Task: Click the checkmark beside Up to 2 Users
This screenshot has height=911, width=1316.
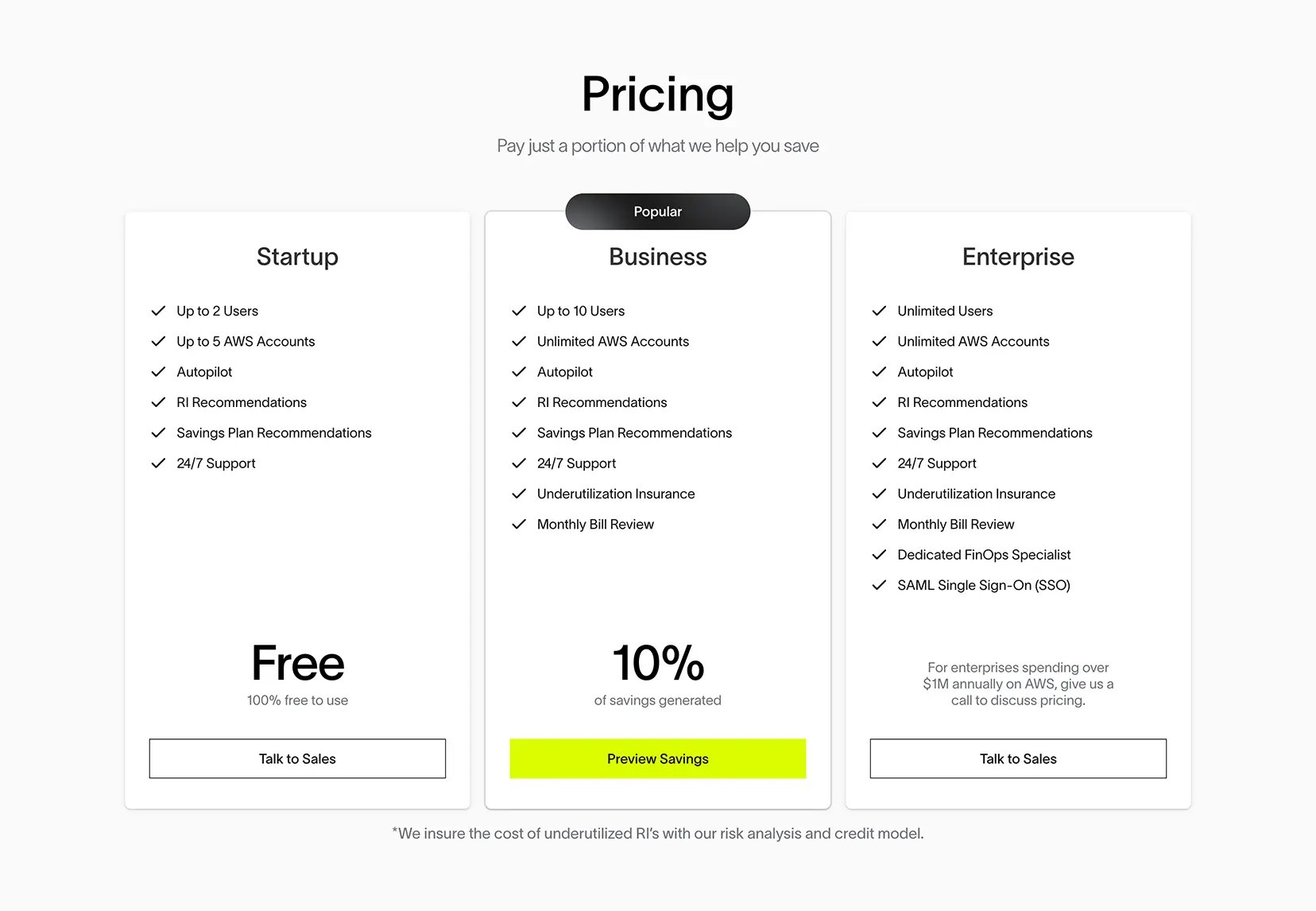Action: [x=158, y=311]
